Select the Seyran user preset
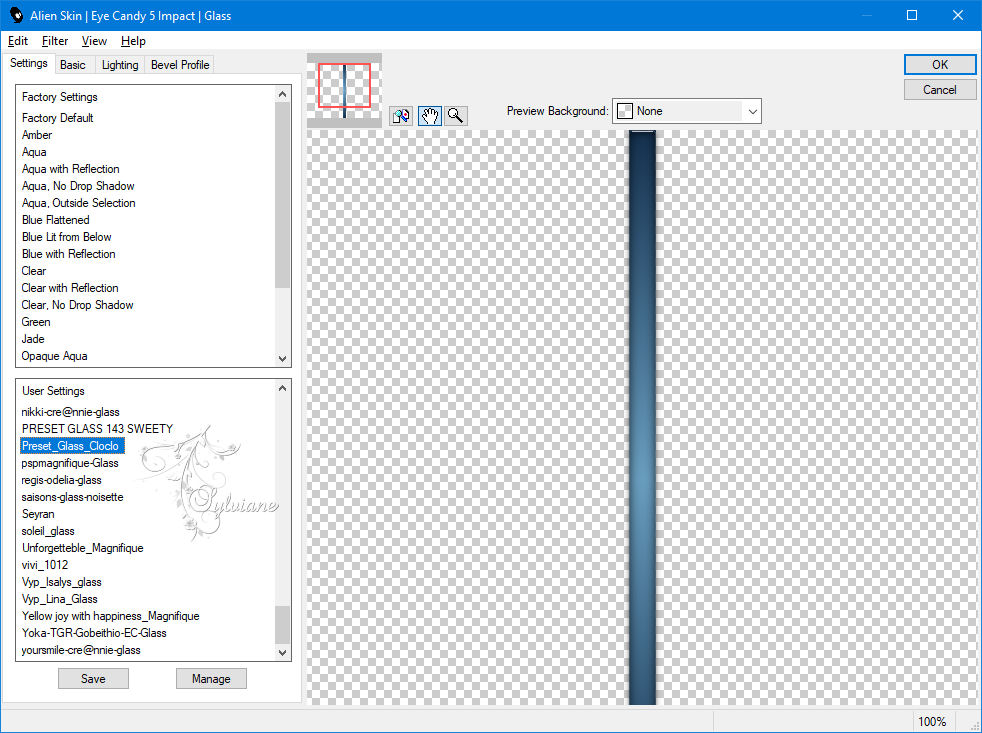The width and height of the screenshot is (982, 733). pos(38,514)
